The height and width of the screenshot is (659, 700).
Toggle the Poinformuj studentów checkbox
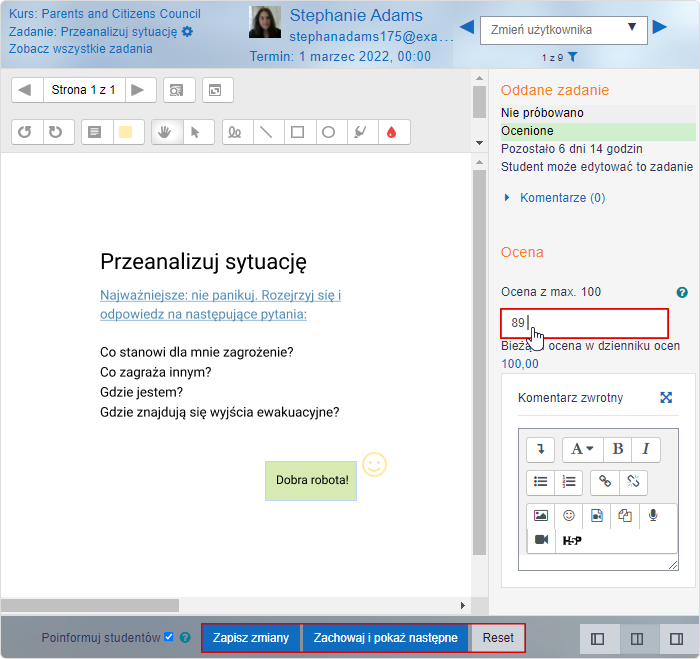point(168,637)
